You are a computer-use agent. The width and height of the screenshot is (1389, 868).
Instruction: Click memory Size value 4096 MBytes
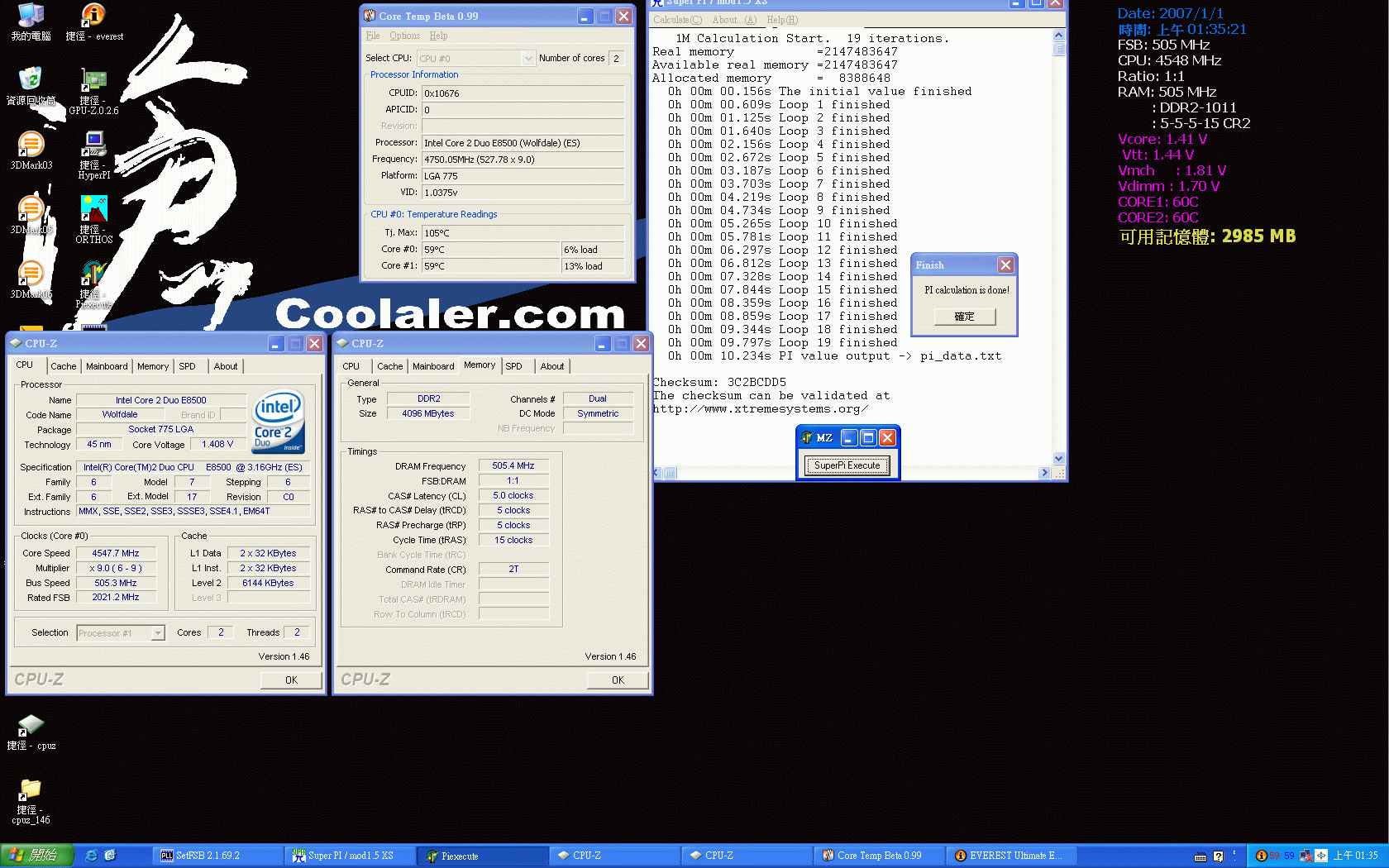click(x=428, y=413)
